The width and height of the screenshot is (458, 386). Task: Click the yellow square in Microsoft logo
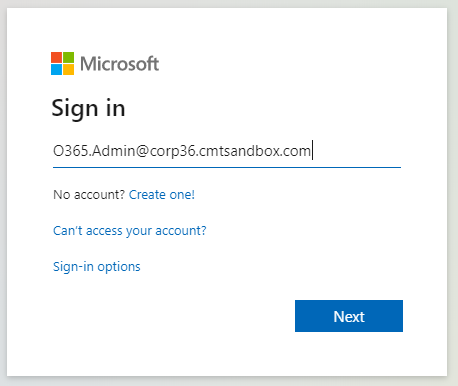coord(68,69)
